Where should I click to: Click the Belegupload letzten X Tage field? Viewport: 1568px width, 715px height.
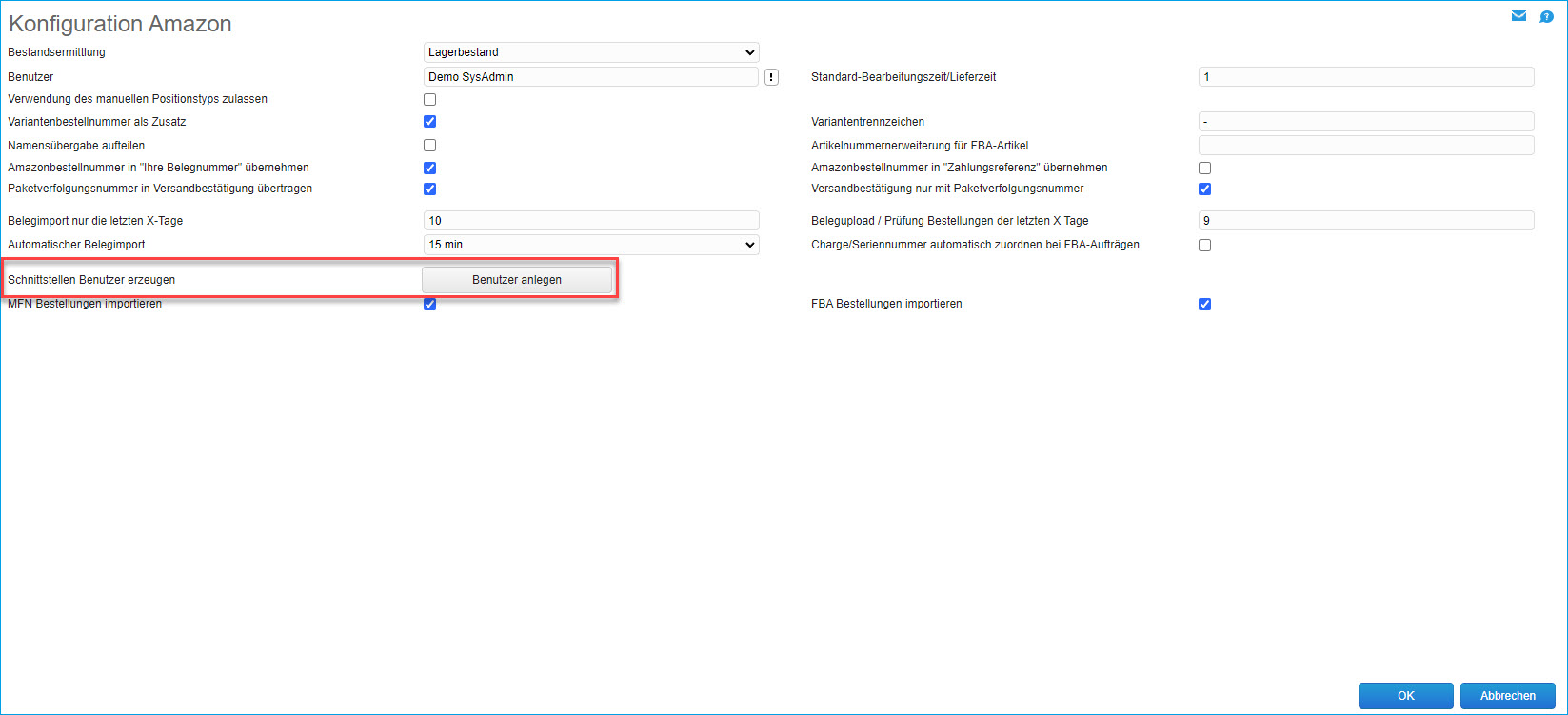click(1366, 221)
